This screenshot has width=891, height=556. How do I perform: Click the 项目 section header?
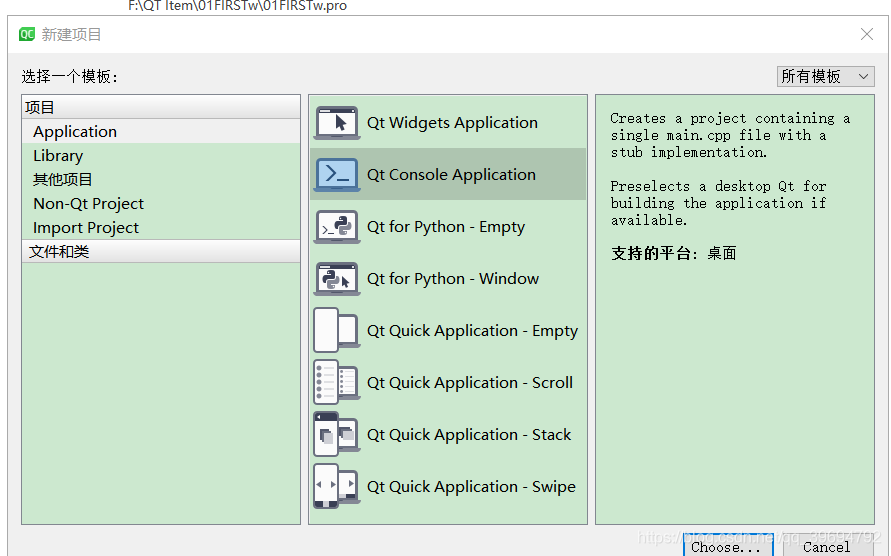(x=161, y=107)
